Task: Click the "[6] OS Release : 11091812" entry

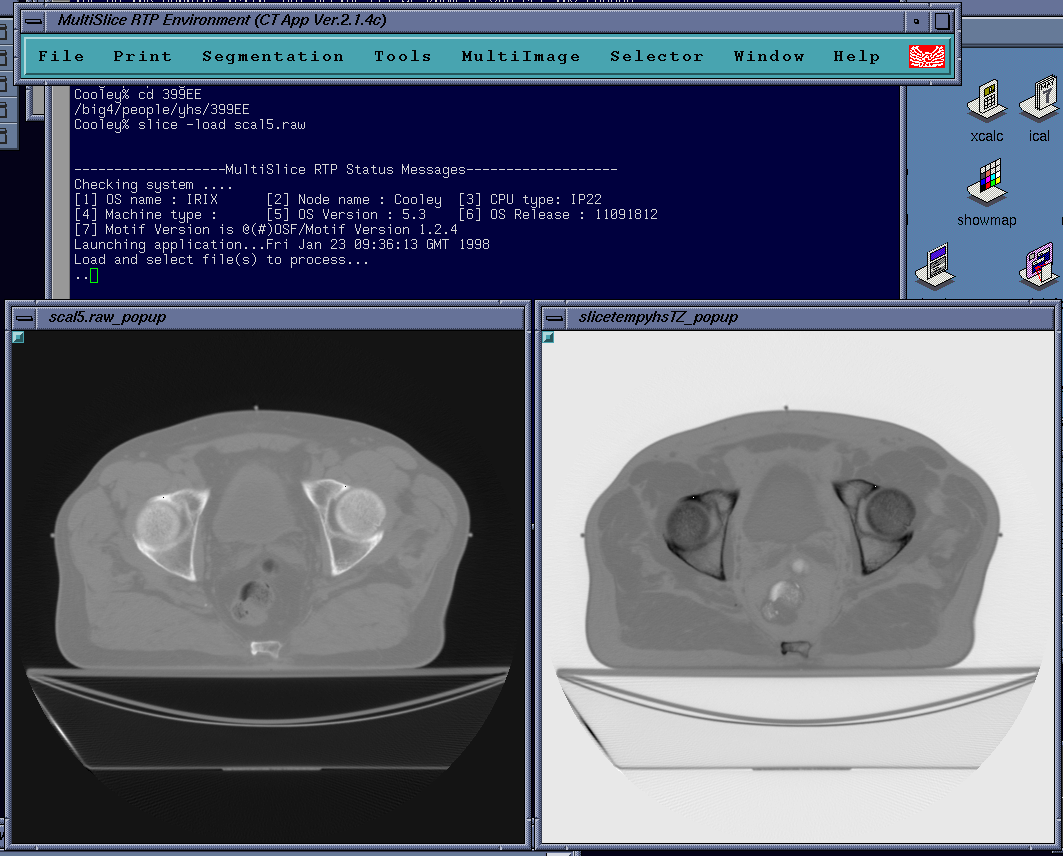Action: click(558, 214)
